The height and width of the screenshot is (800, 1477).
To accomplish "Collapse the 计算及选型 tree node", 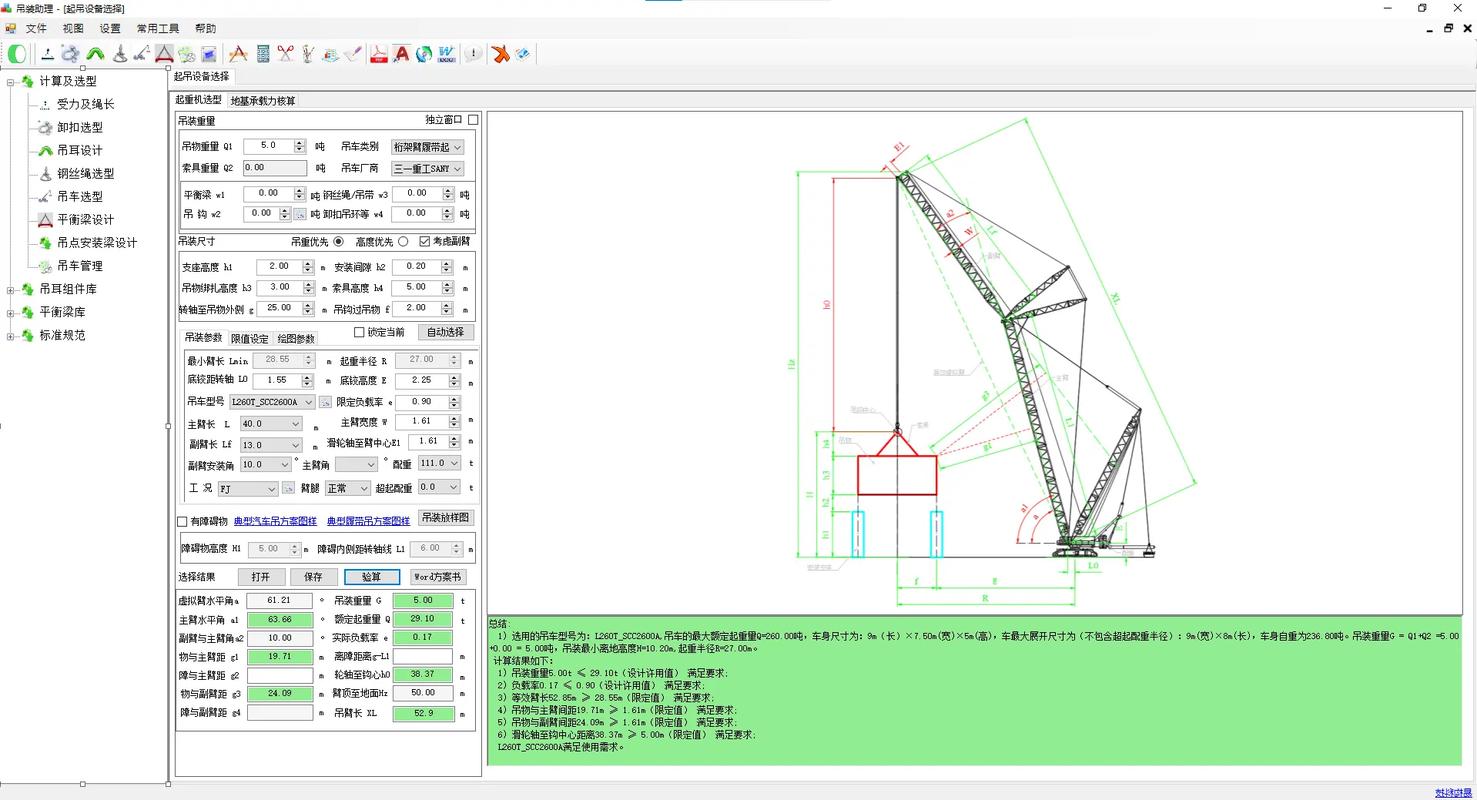I will [x=11, y=82].
